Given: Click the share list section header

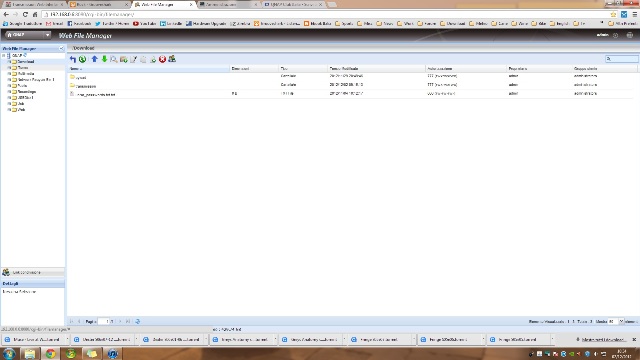Looking at the screenshot, I should (33, 272).
